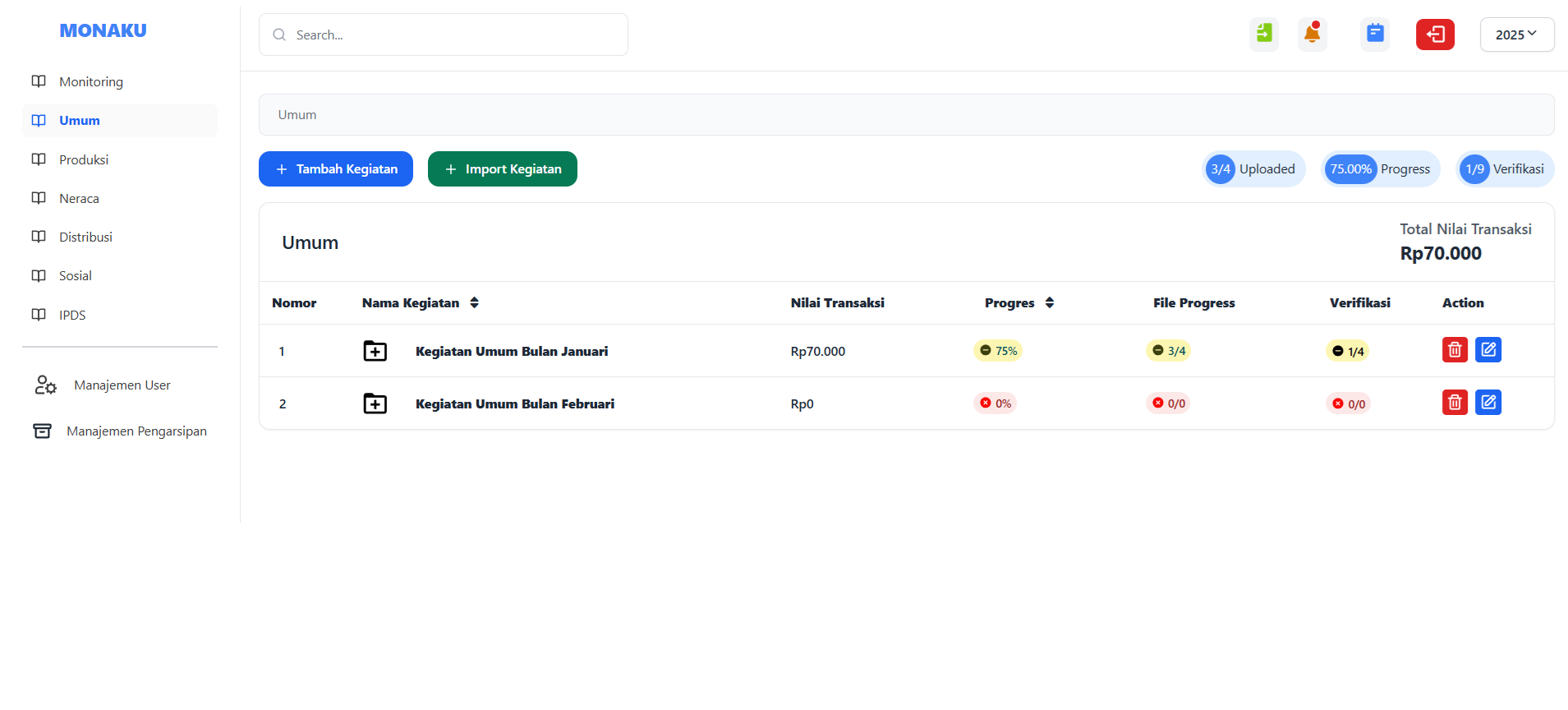Click the 75.00% Progress badge
The width and height of the screenshot is (1568, 710).
[x=1381, y=169]
